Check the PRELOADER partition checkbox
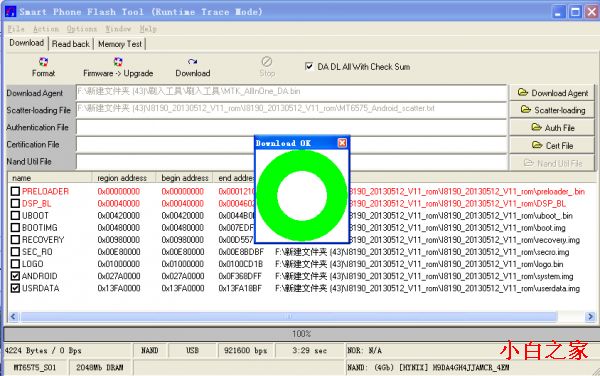 15,191
